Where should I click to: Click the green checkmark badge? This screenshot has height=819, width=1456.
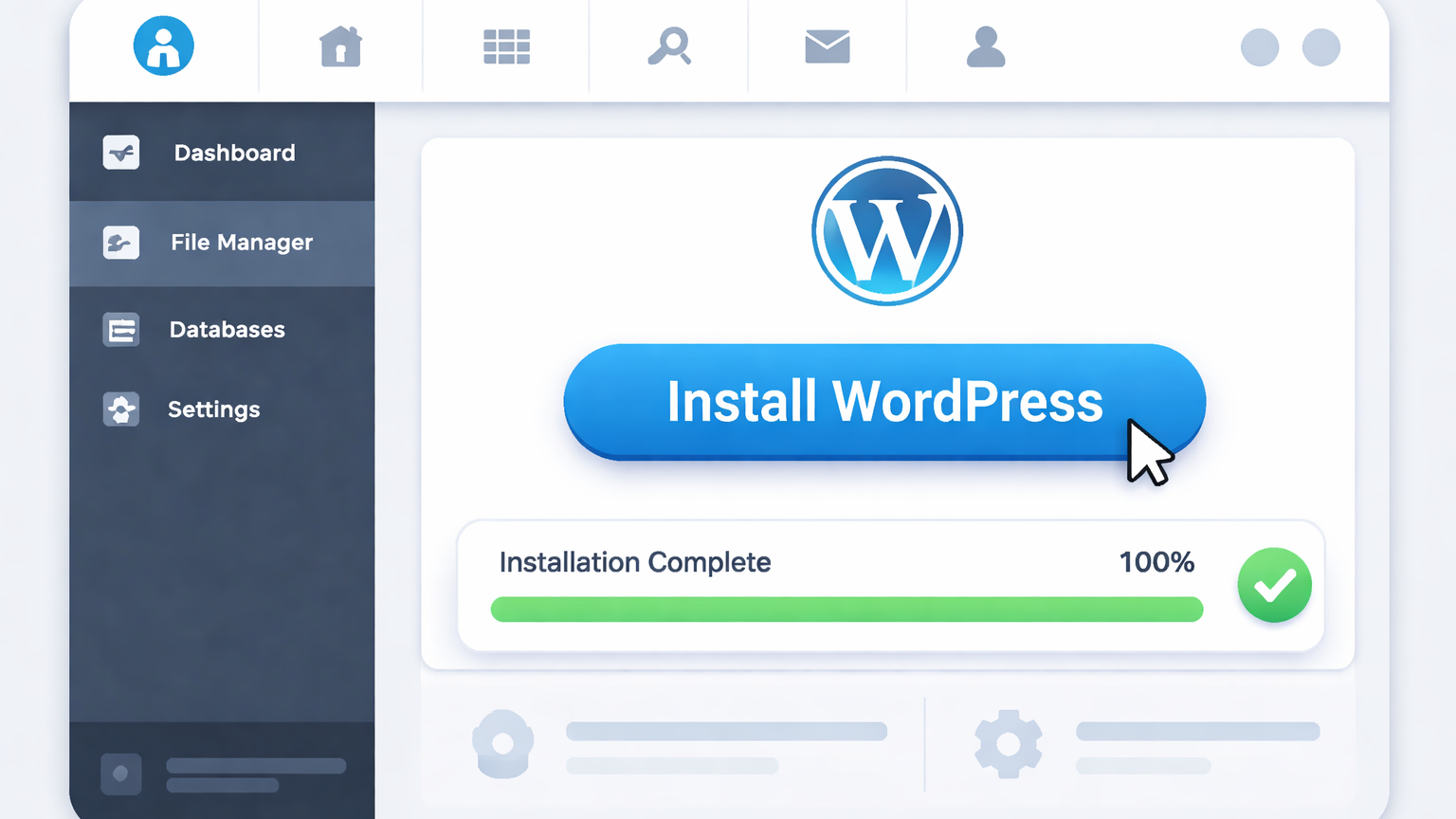point(1274,585)
